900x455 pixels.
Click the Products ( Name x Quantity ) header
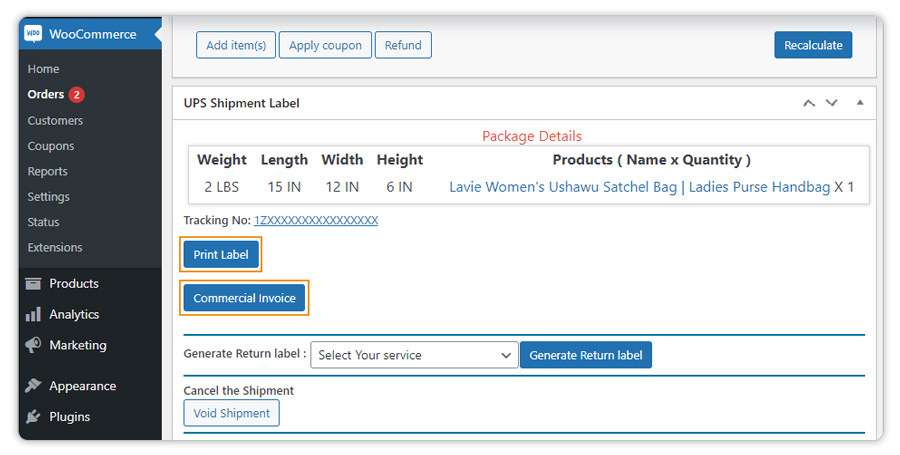651,160
